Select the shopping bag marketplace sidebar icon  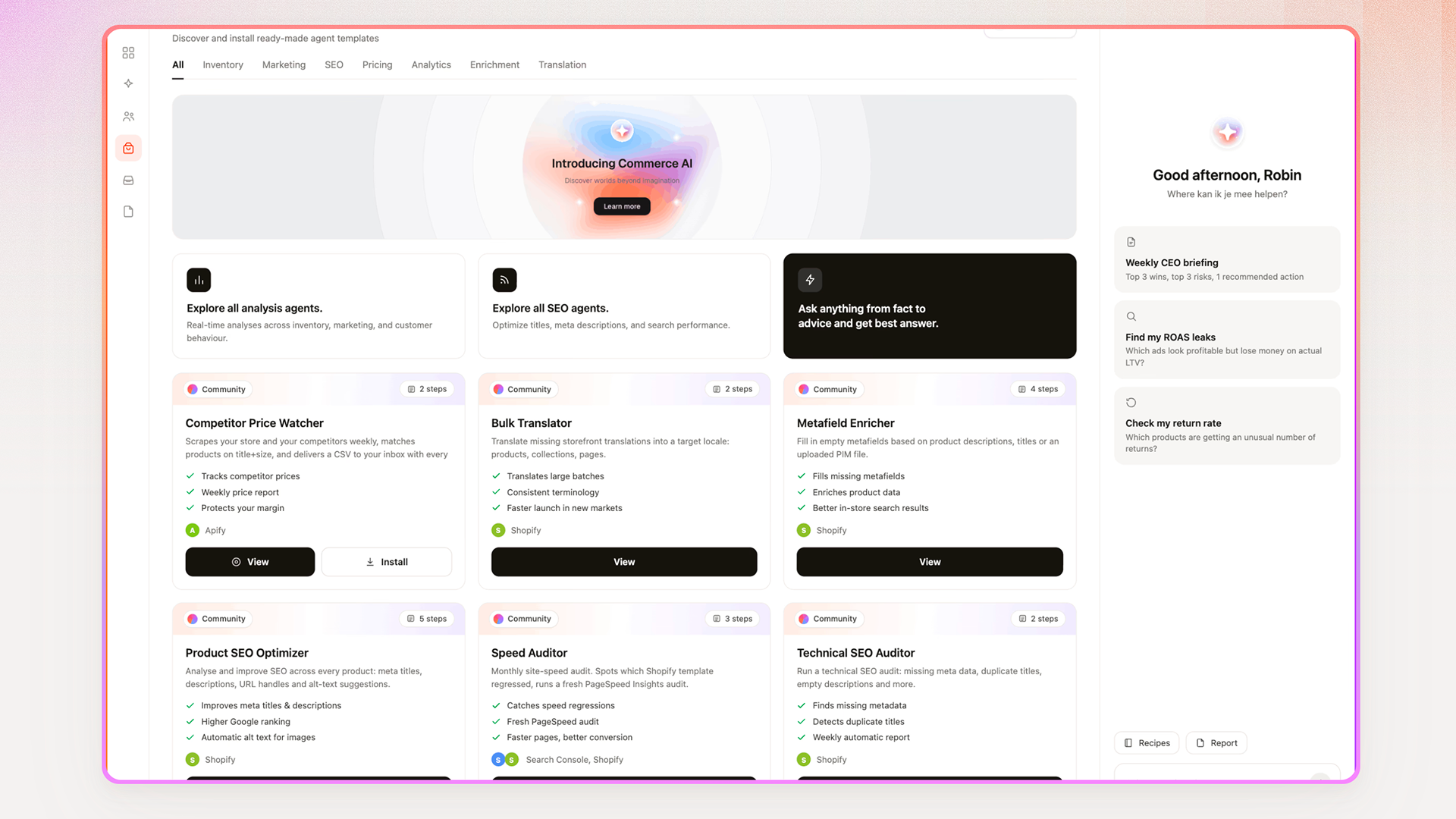pos(128,148)
